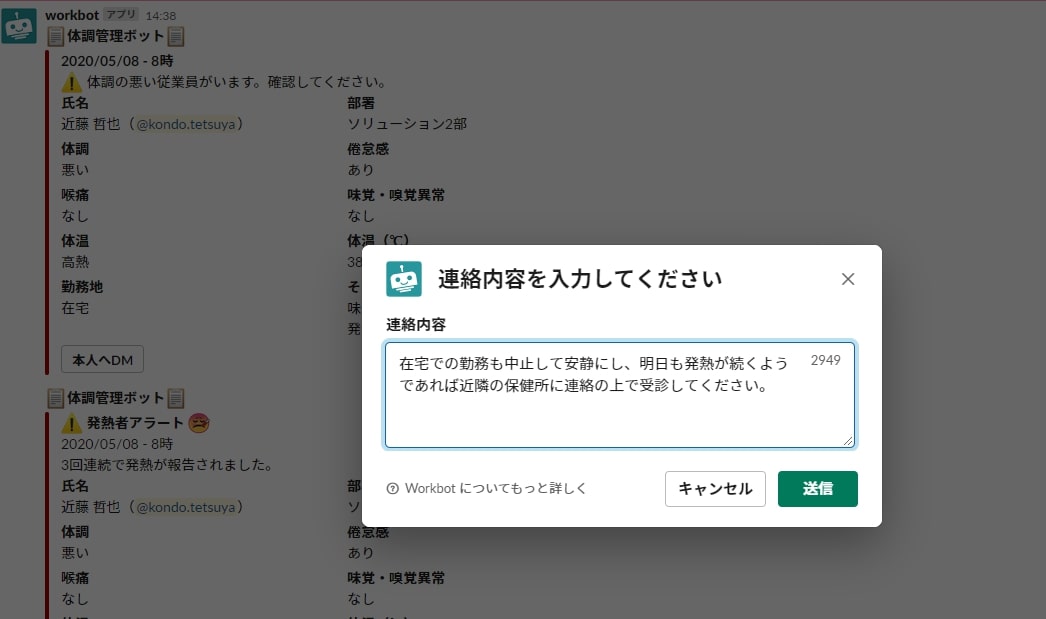Click the feverish face emoji after 発熱者アラート
The width and height of the screenshot is (1046, 619).
click(199, 423)
